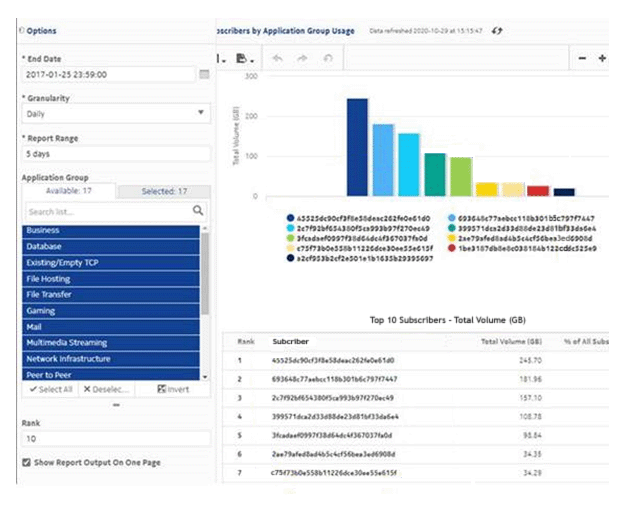Click the search magnifier in list
This screenshot has height=514, width=632.
coord(198,211)
